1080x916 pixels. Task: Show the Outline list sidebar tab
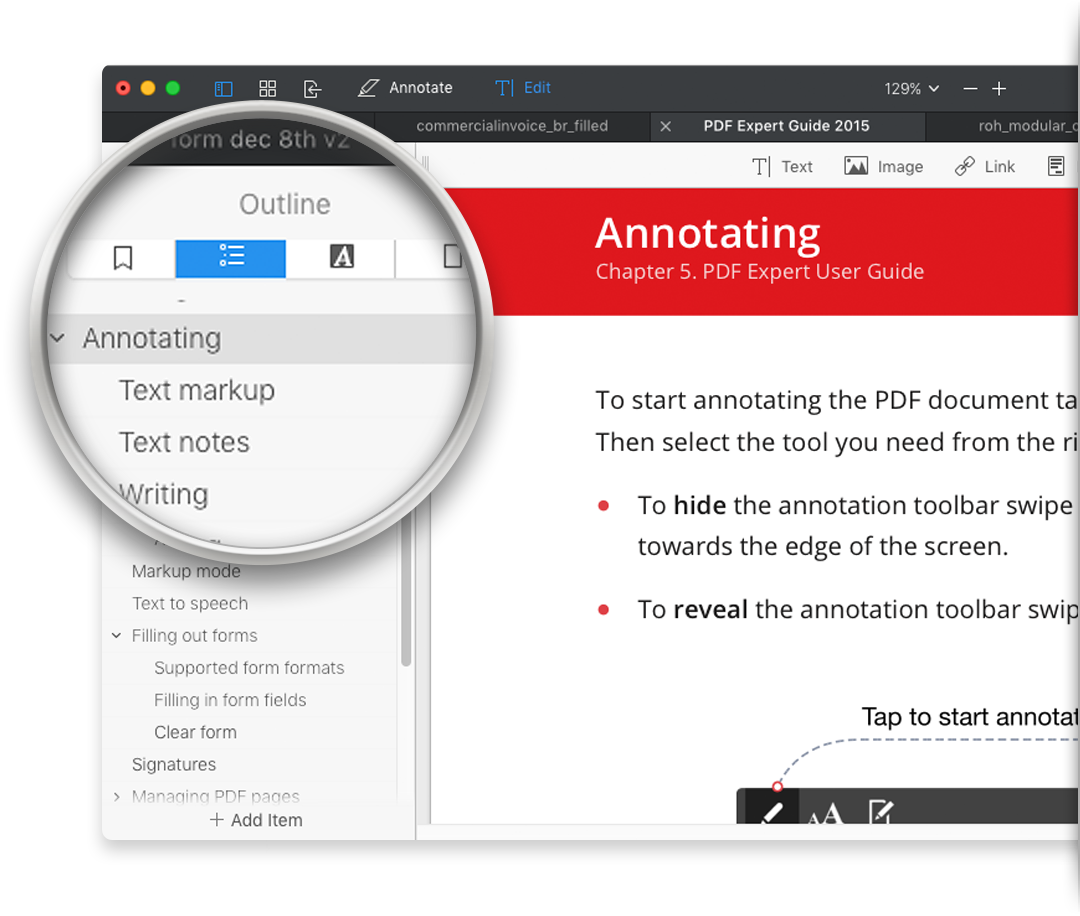(231, 258)
